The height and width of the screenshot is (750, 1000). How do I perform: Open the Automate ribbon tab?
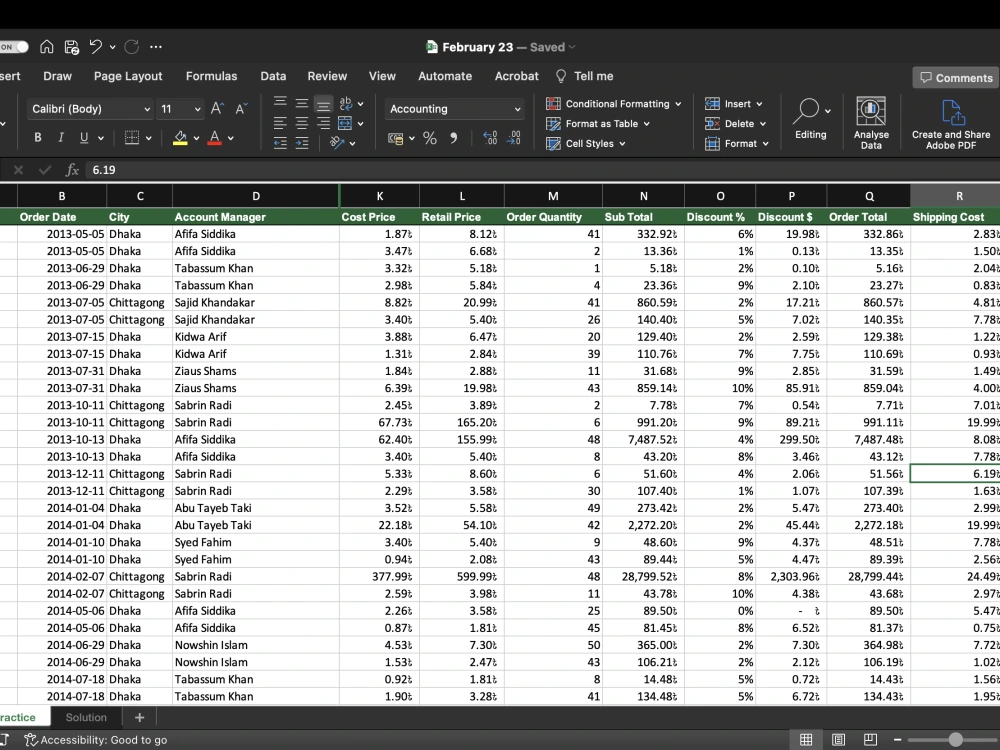[445, 76]
